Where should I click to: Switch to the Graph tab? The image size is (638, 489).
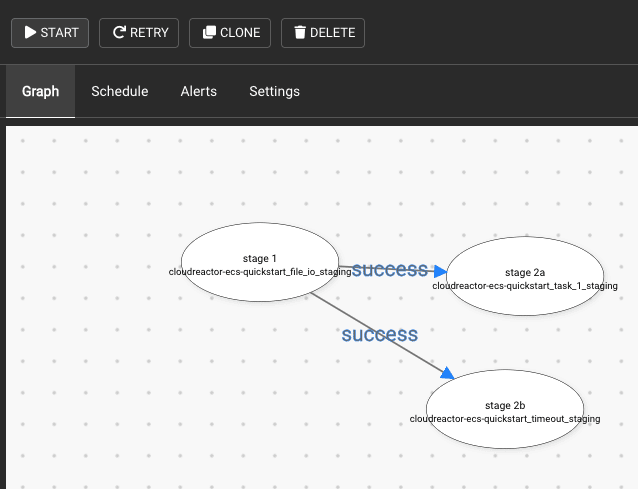pyautogui.click(x=40, y=91)
